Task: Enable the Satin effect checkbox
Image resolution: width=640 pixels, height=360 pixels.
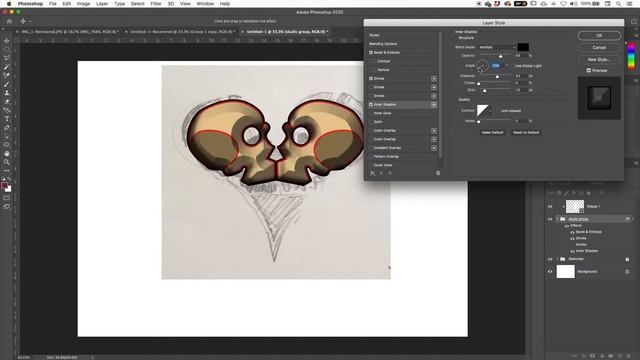Action: pyautogui.click(x=371, y=122)
